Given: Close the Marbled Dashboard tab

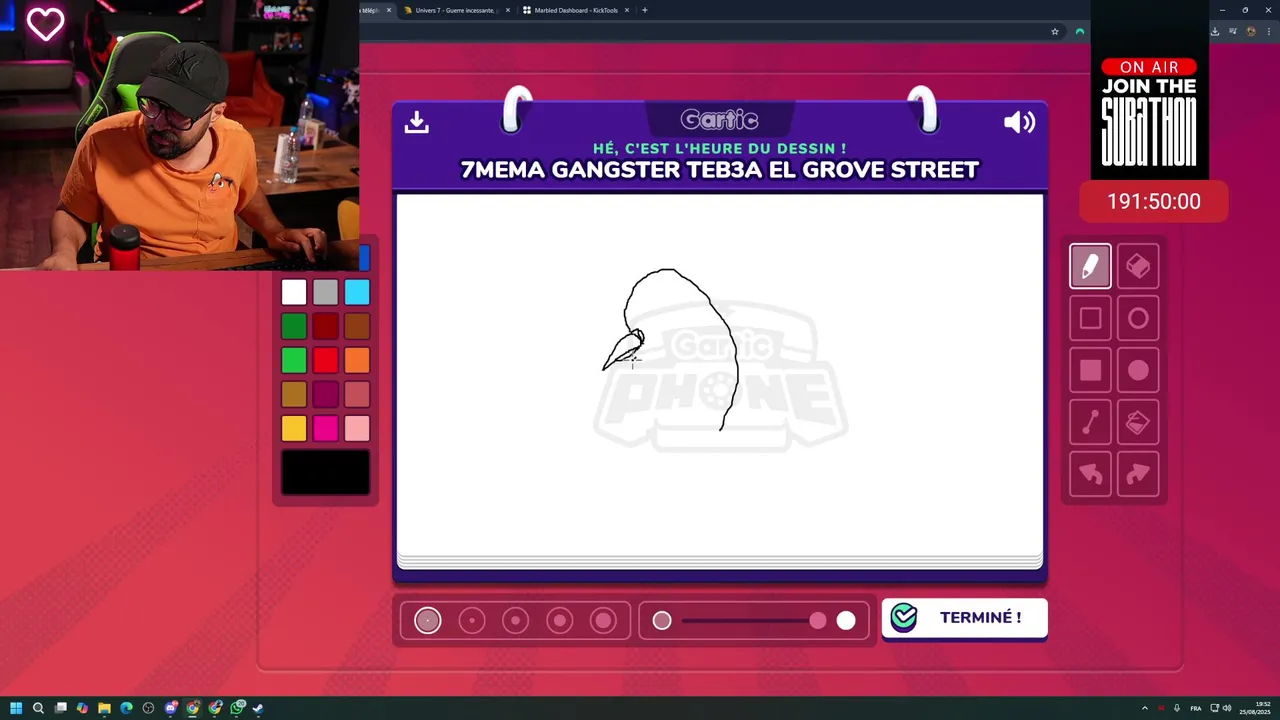Looking at the screenshot, I should coord(627,10).
